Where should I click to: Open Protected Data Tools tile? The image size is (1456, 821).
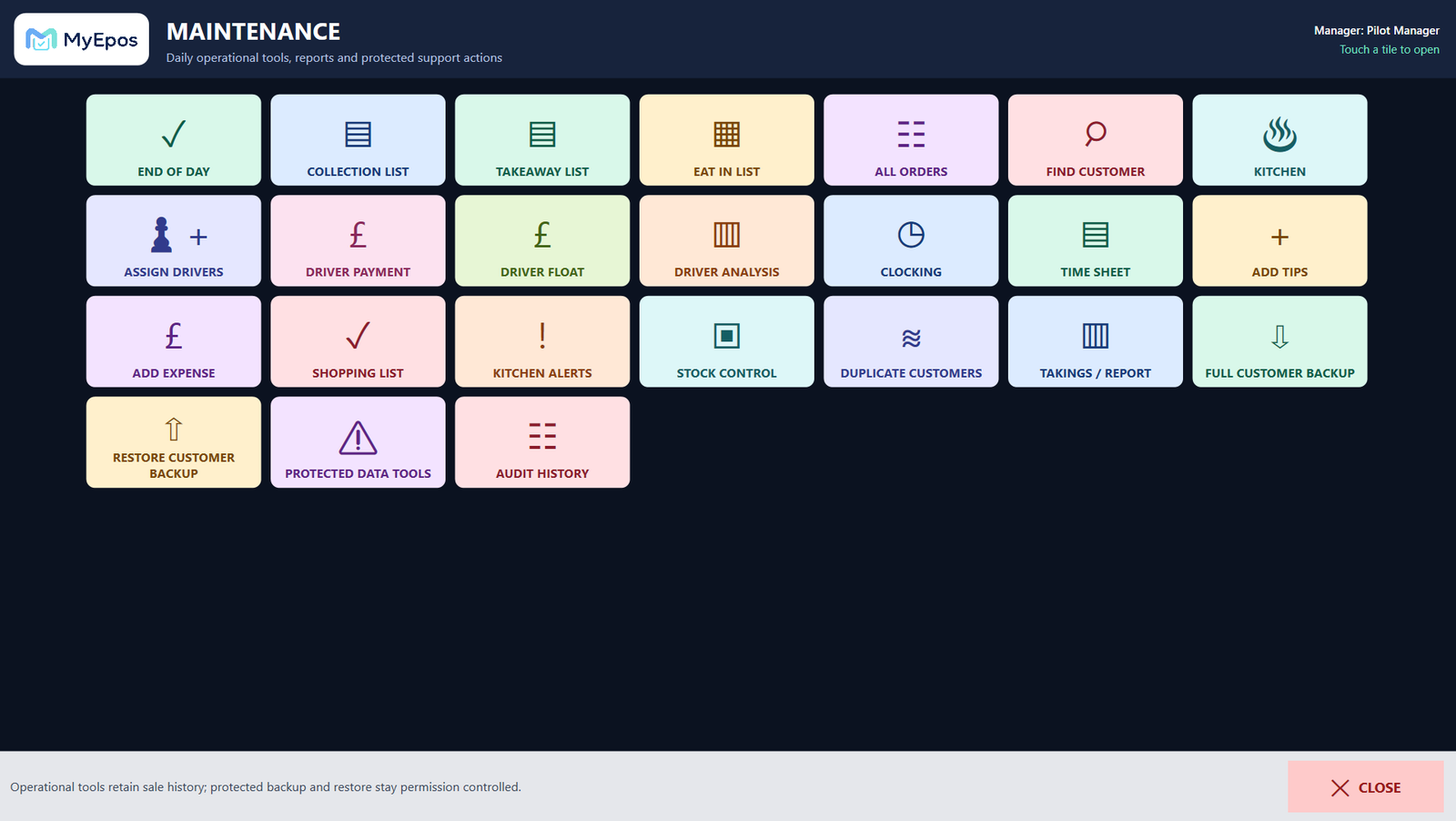click(x=358, y=442)
